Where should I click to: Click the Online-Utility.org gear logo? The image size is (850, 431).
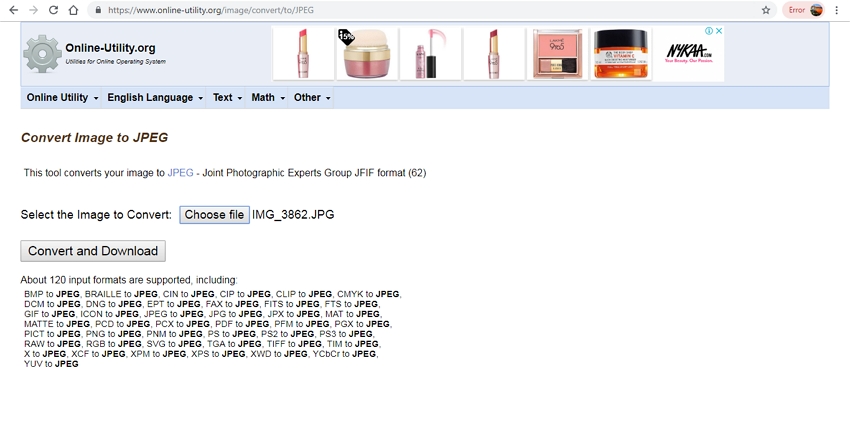coord(42,54)
